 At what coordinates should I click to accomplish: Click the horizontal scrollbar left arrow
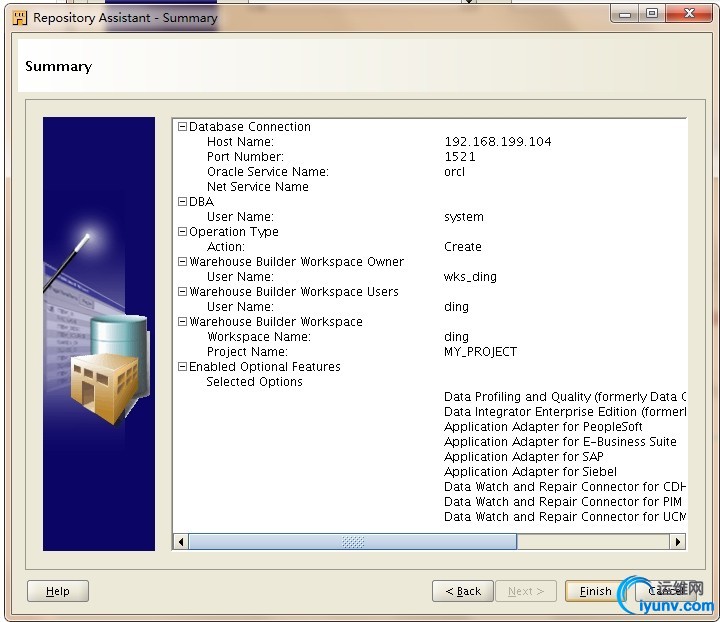click(181, 542)
